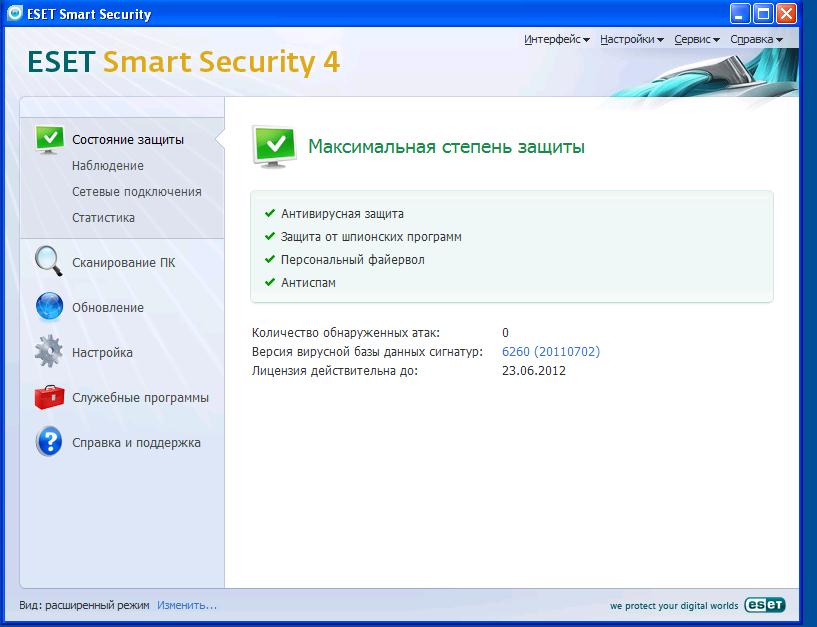Viewport: 817px width, 627px height.
Task: Maximize the ESET Smart Security window
Action: pyautogui.click(x=763, y=13)
